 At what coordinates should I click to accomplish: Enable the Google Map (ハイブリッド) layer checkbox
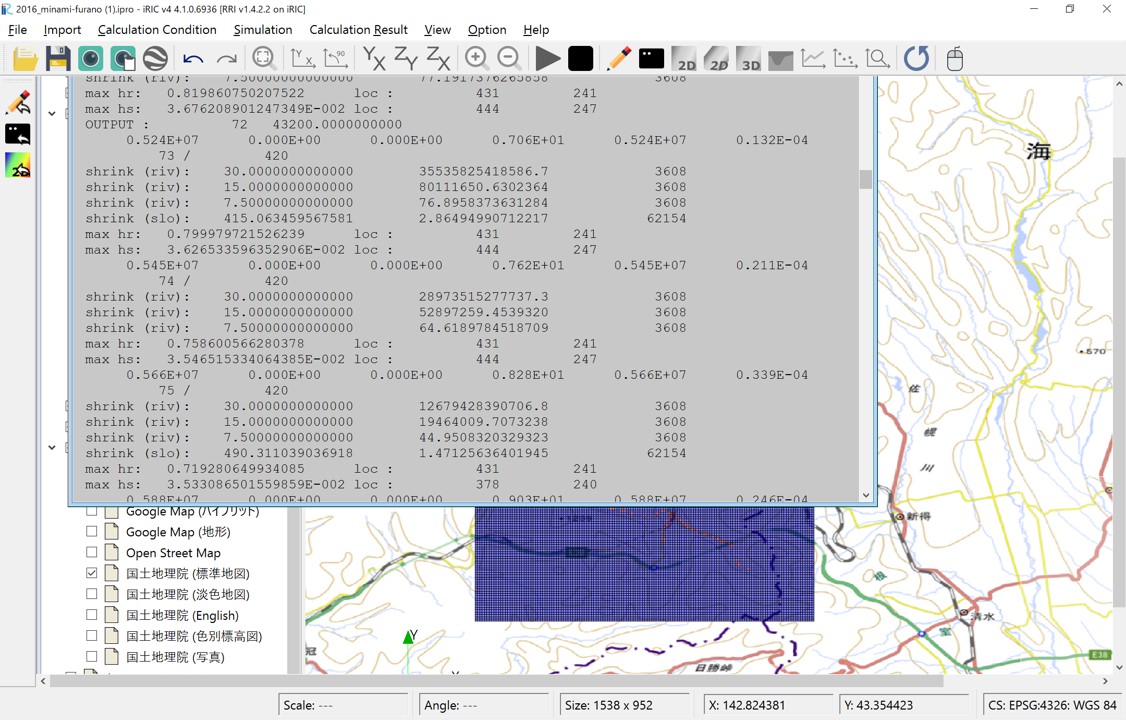(91, 511)
